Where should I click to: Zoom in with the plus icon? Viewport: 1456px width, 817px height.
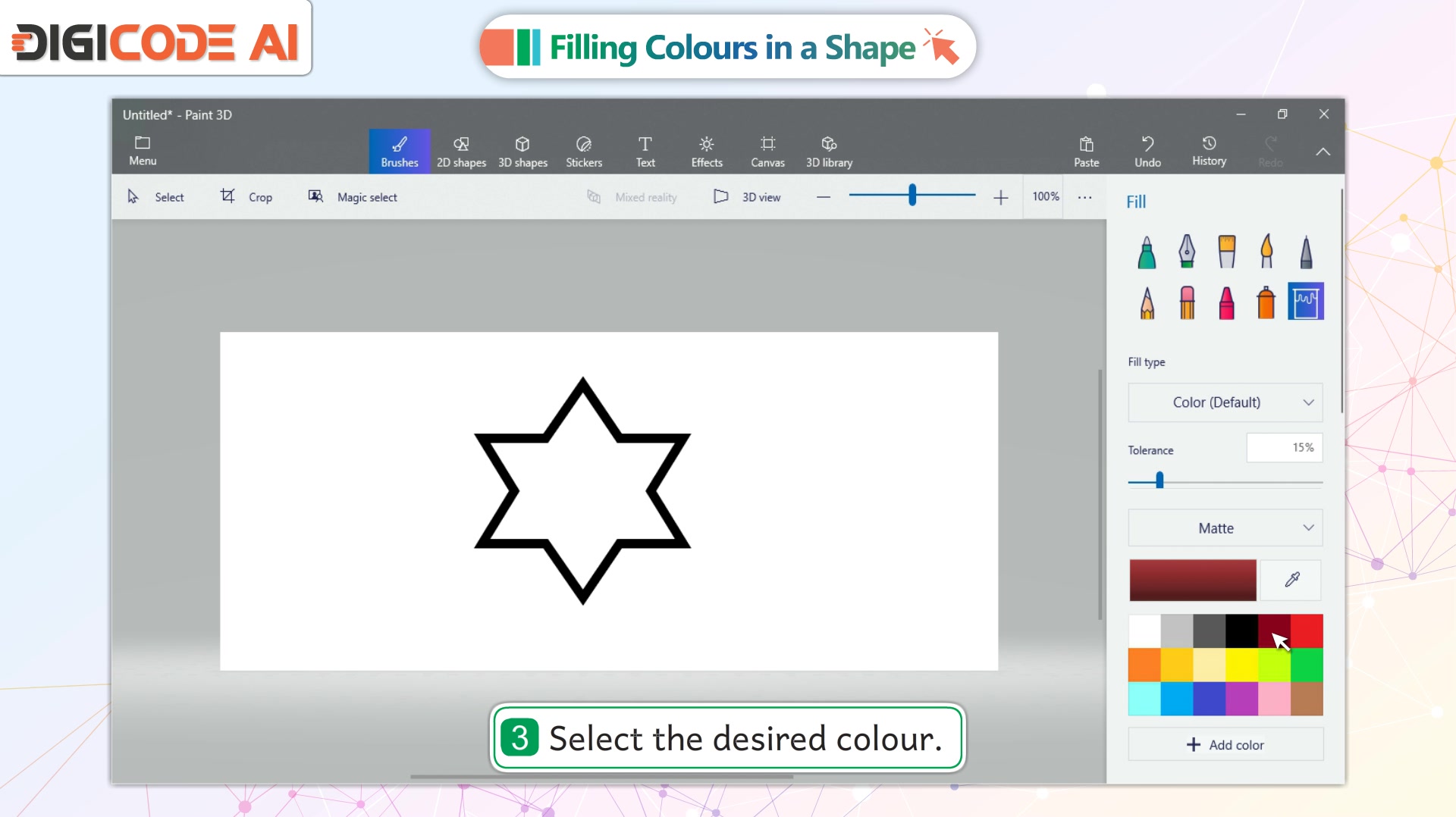[1001, 197]
